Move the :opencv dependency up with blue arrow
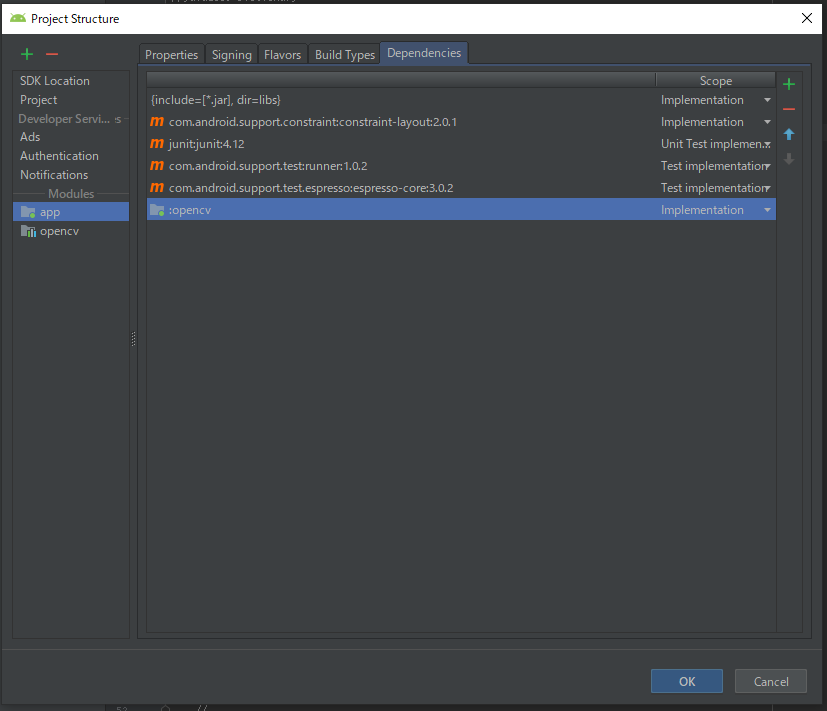The image size is (827, 711). point(789,134)
